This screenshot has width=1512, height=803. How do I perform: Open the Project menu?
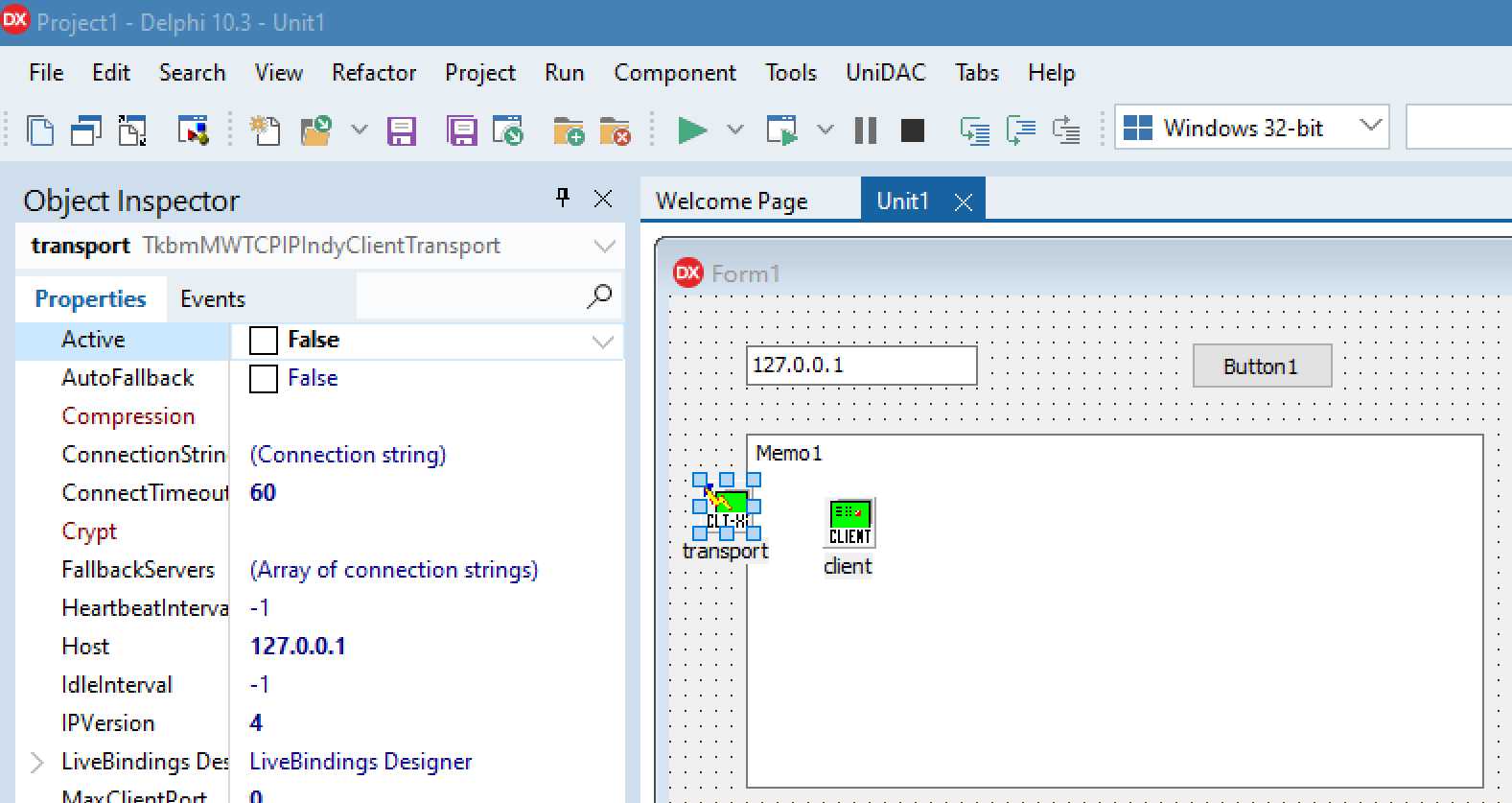click(480, 73)
